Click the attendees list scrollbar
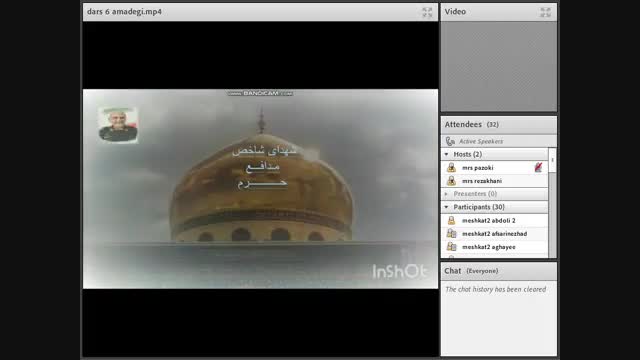This screenshot has width=640, height=360. point(552,202)
